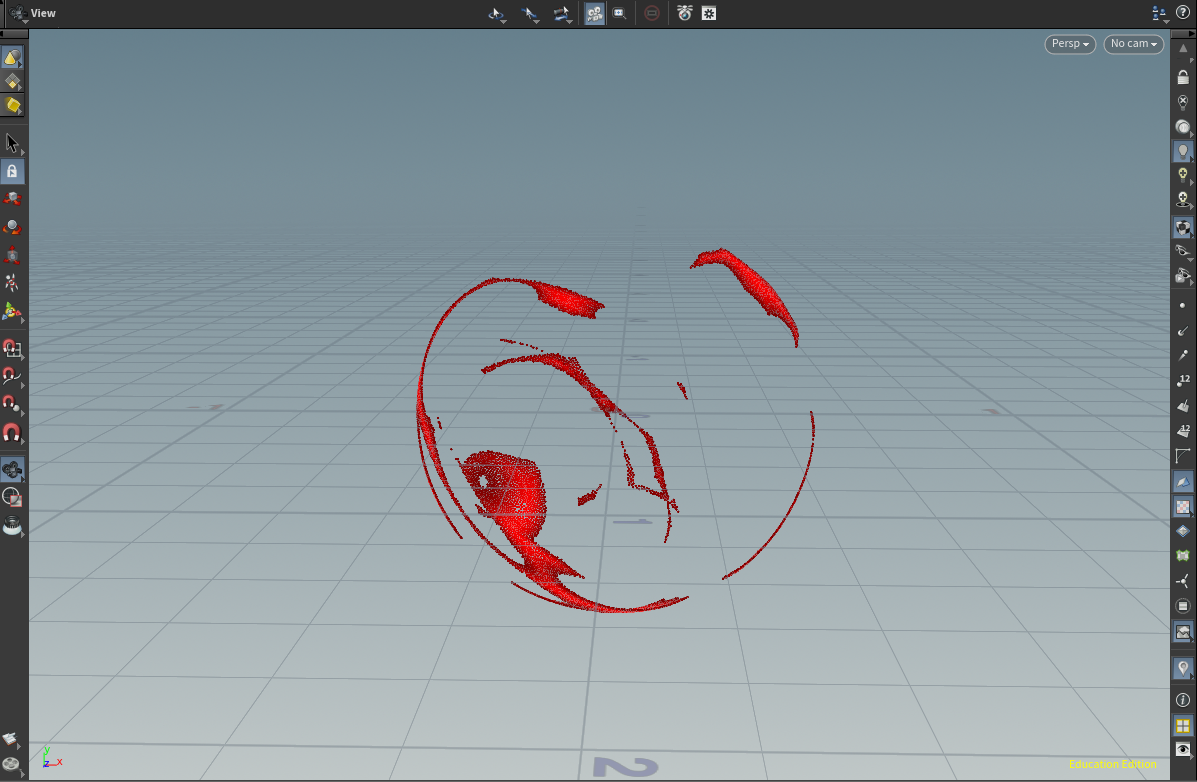Click the yellow four-pane layout icon

click(1183, 725)
